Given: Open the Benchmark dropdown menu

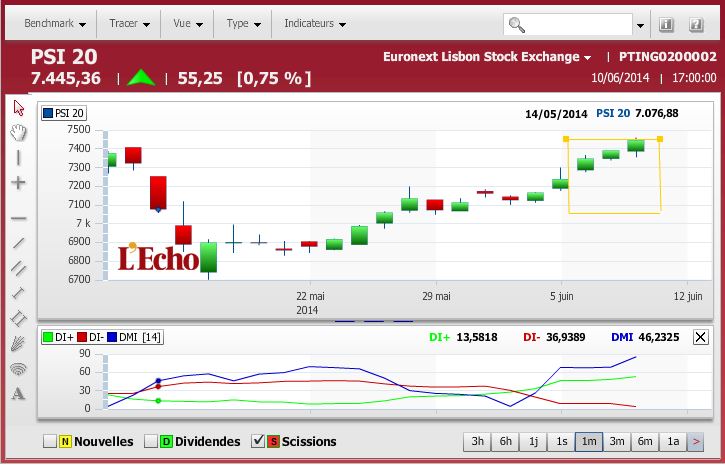Looking at the screenshot, I should click(x=55, y=24).
